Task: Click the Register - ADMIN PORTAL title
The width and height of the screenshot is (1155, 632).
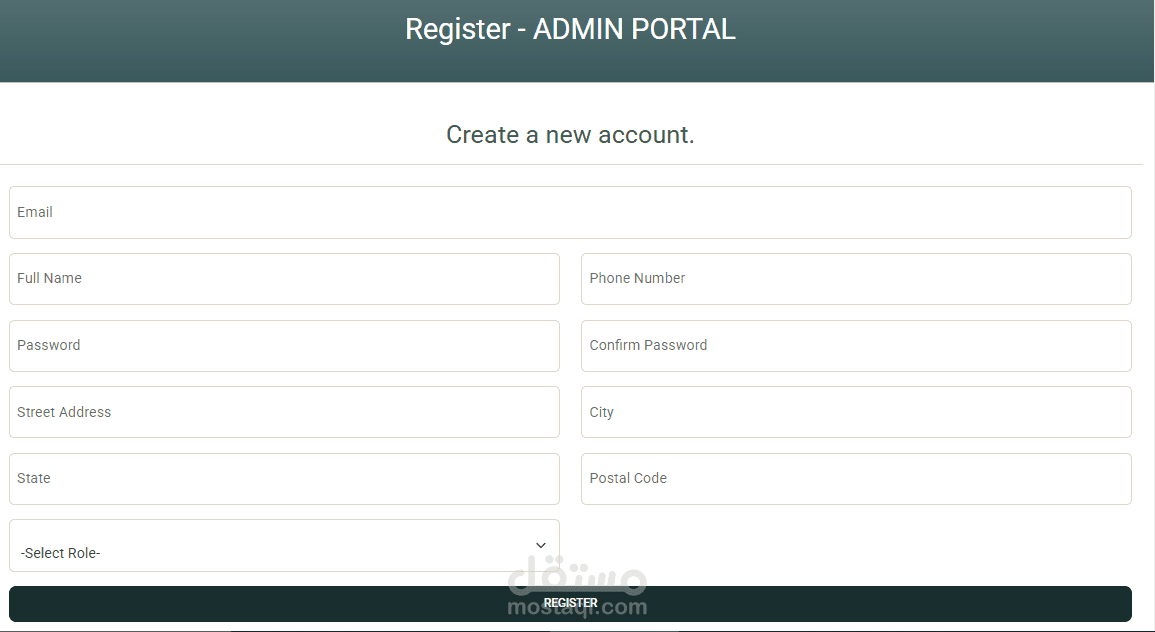Action: pos(570,29)
